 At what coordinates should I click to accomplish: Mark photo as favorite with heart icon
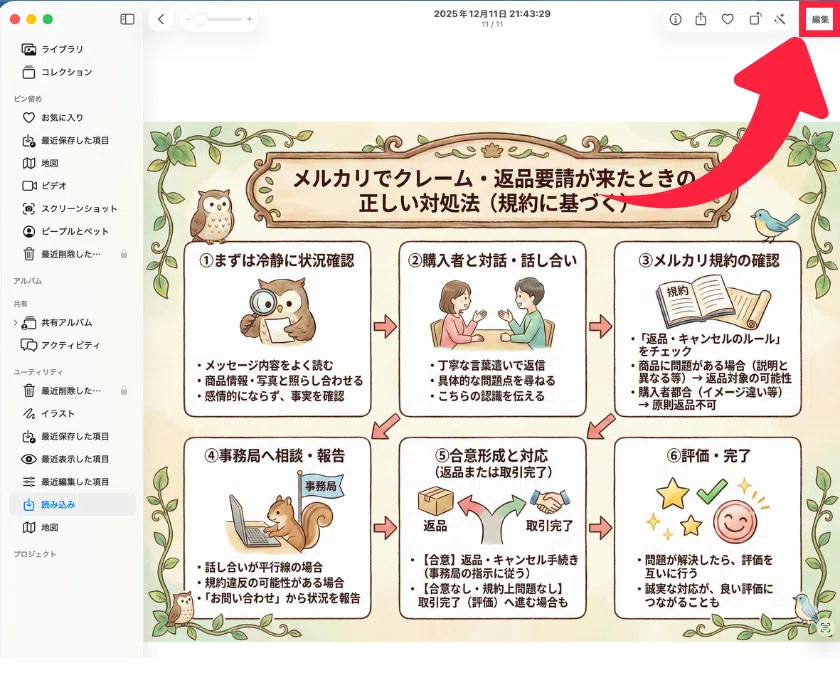click(728, 19)
